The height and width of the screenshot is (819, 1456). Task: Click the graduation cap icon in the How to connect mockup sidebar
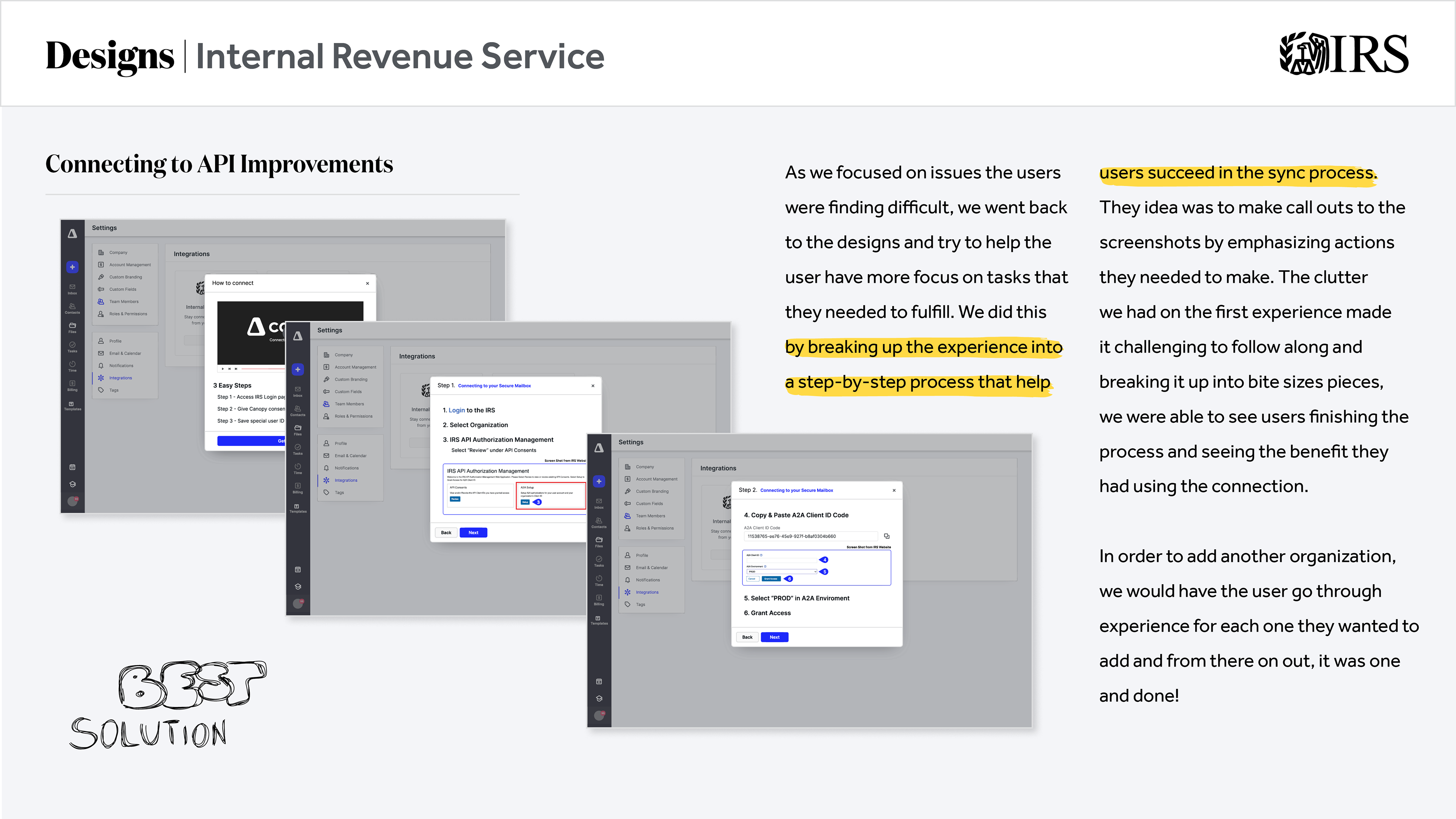[x=72, y=485]
